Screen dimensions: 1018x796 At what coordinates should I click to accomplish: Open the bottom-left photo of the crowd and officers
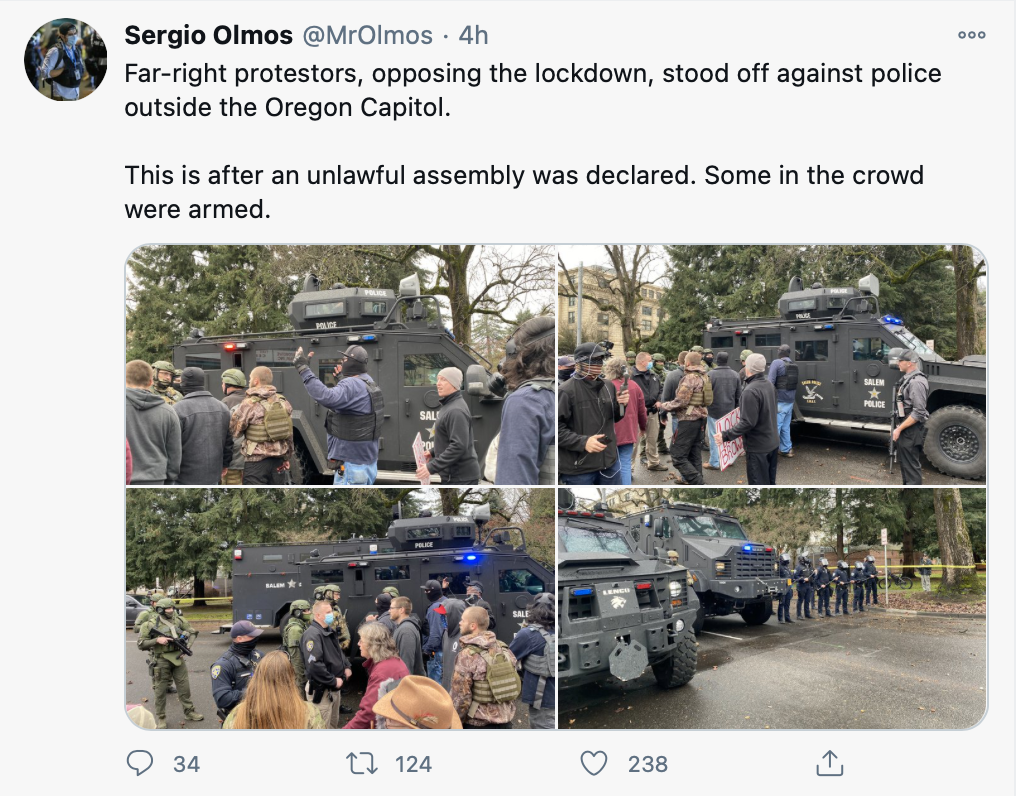tap(340, 608)
